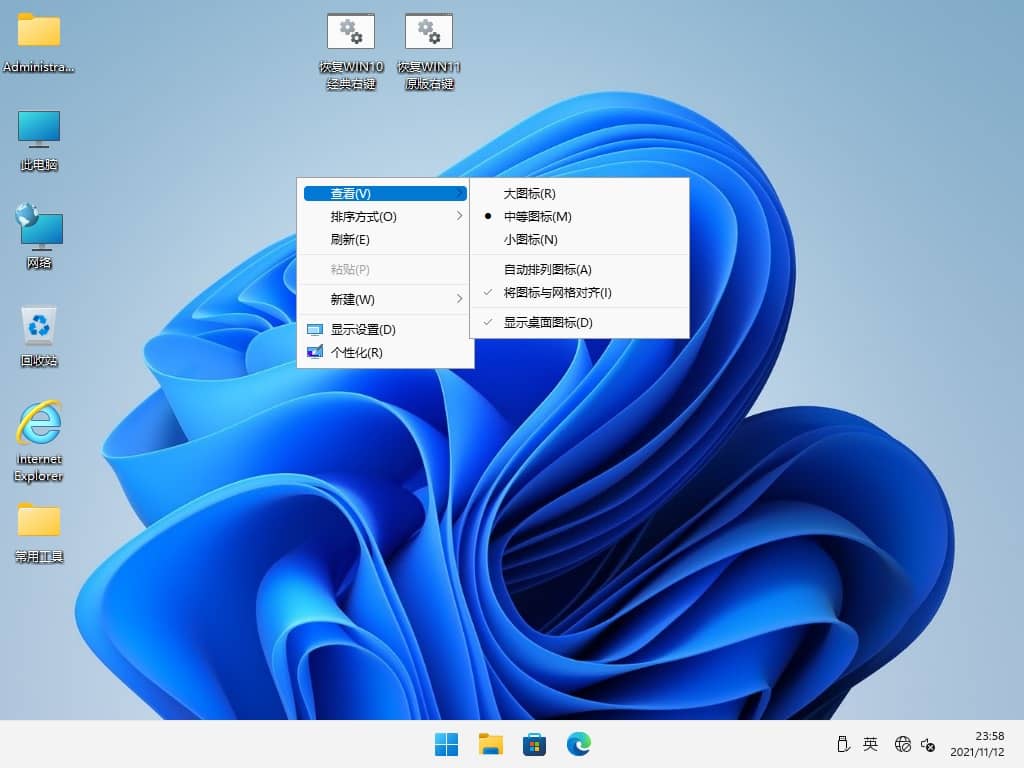Open 此电脑 on the desktop

[x=38, y=138]
